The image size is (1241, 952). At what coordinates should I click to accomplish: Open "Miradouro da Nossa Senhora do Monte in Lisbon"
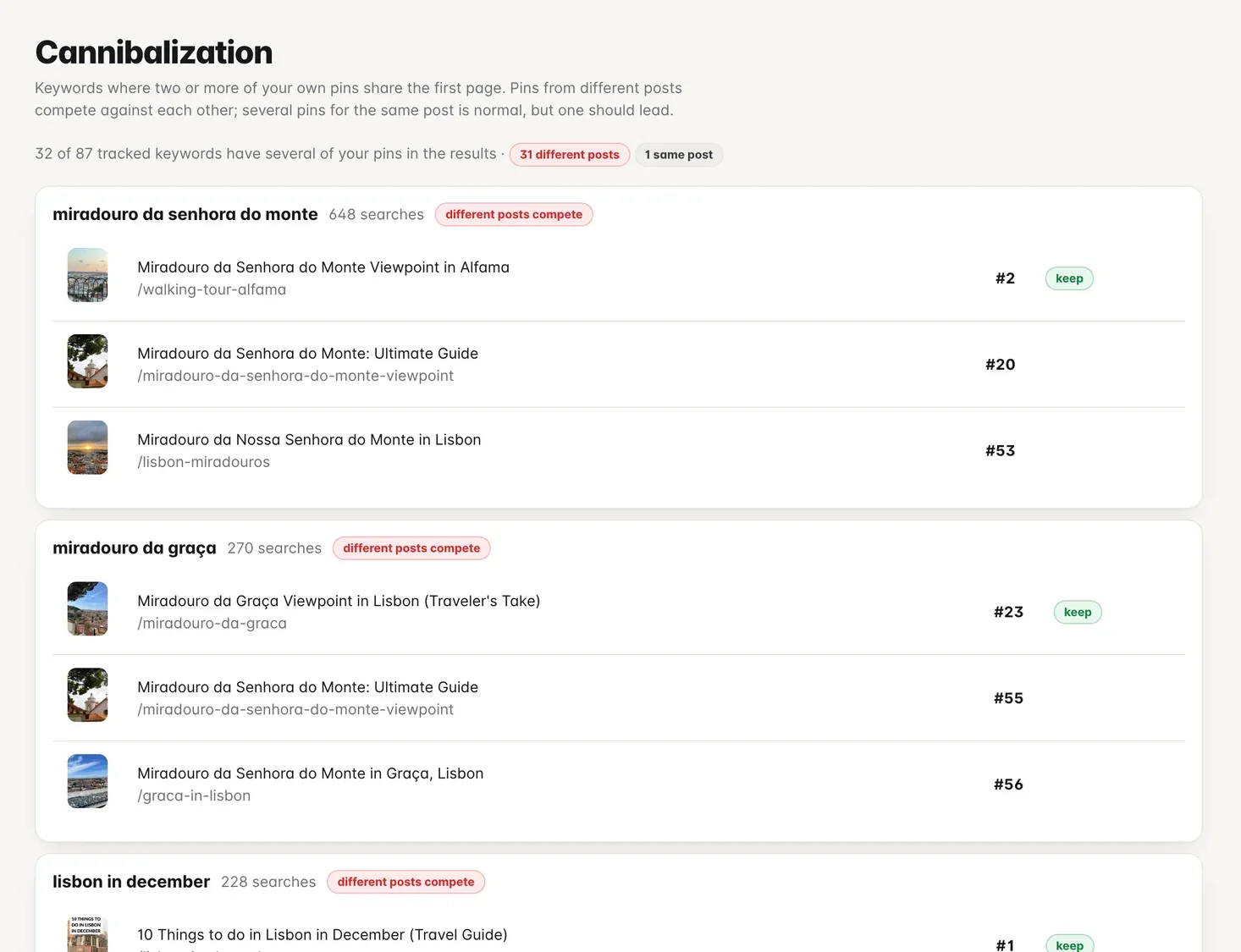[309, 440]
